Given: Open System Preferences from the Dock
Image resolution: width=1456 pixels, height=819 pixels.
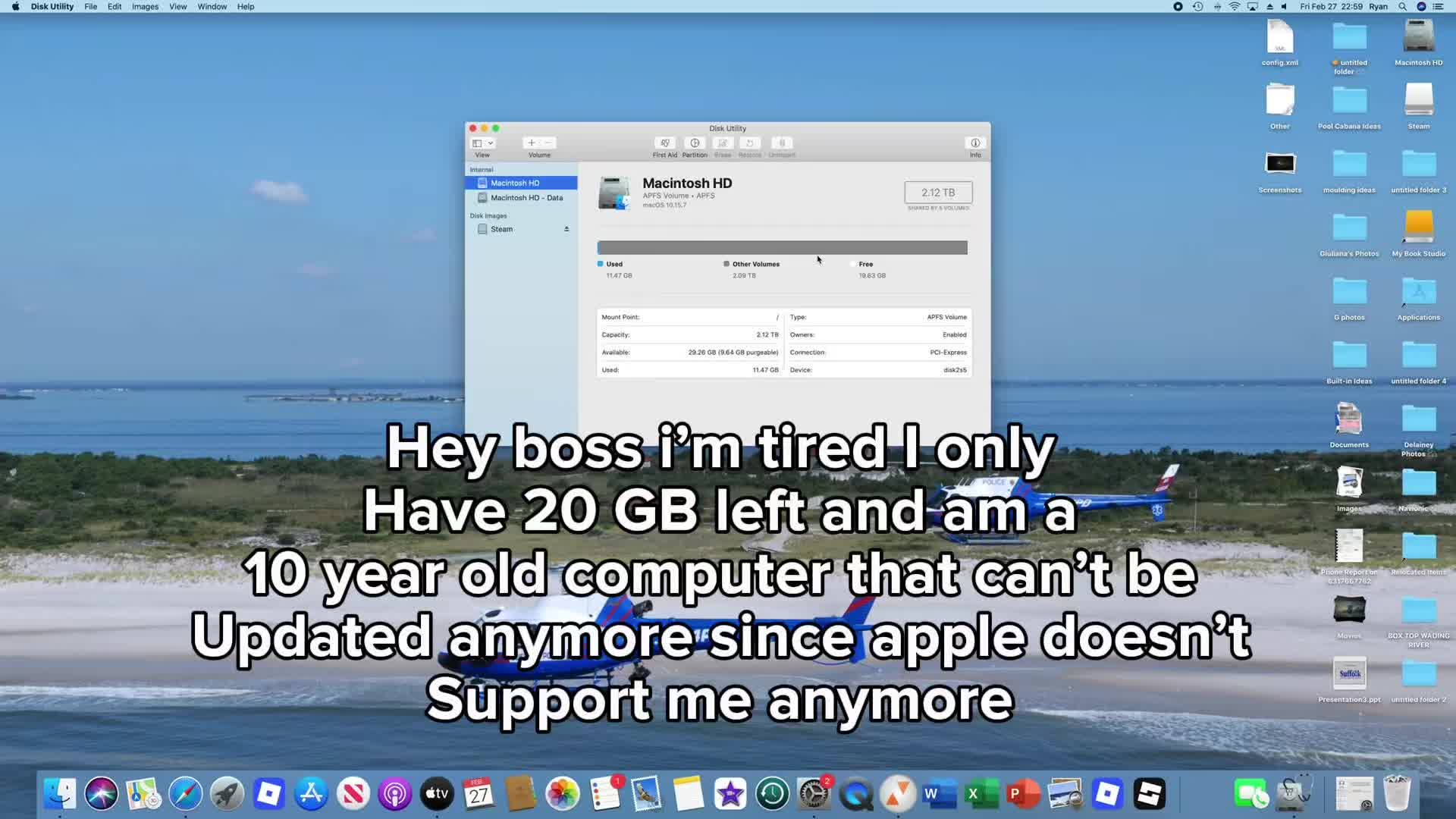Looking at the screenshot, I should (x=814, y=794).
